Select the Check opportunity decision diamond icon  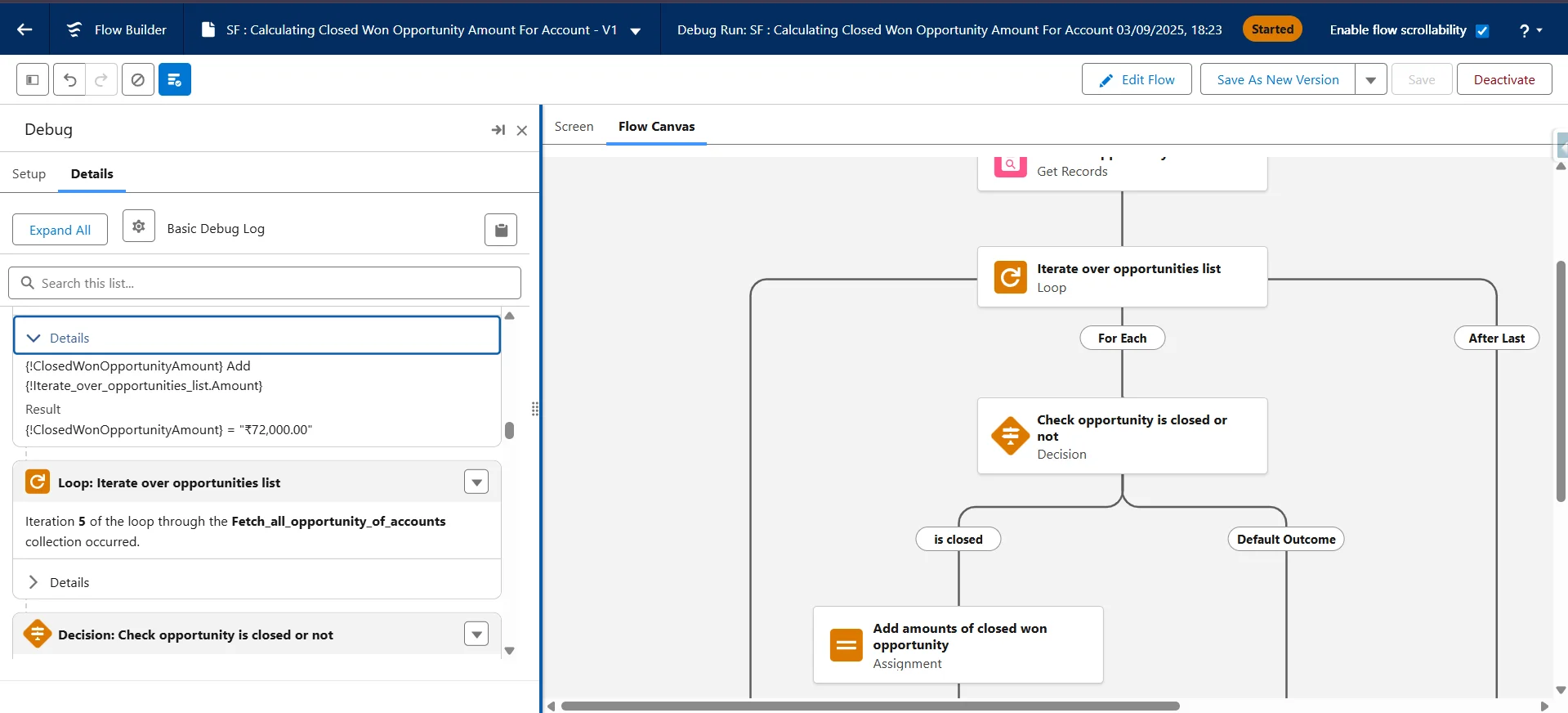pos(1010,436)
